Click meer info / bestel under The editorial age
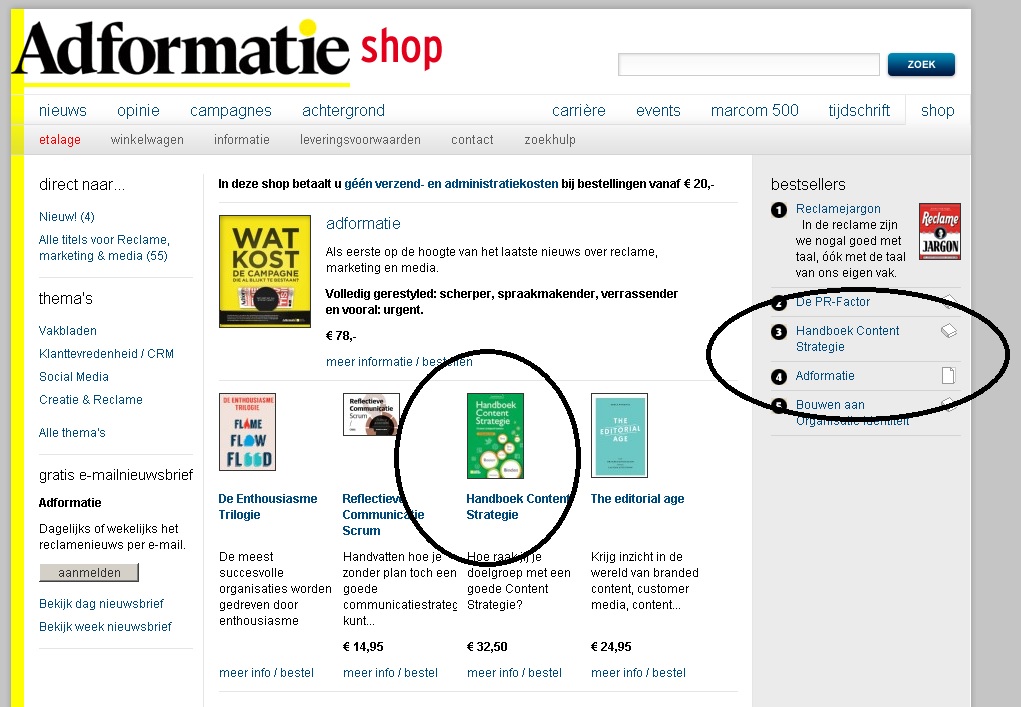 (638, 672)
